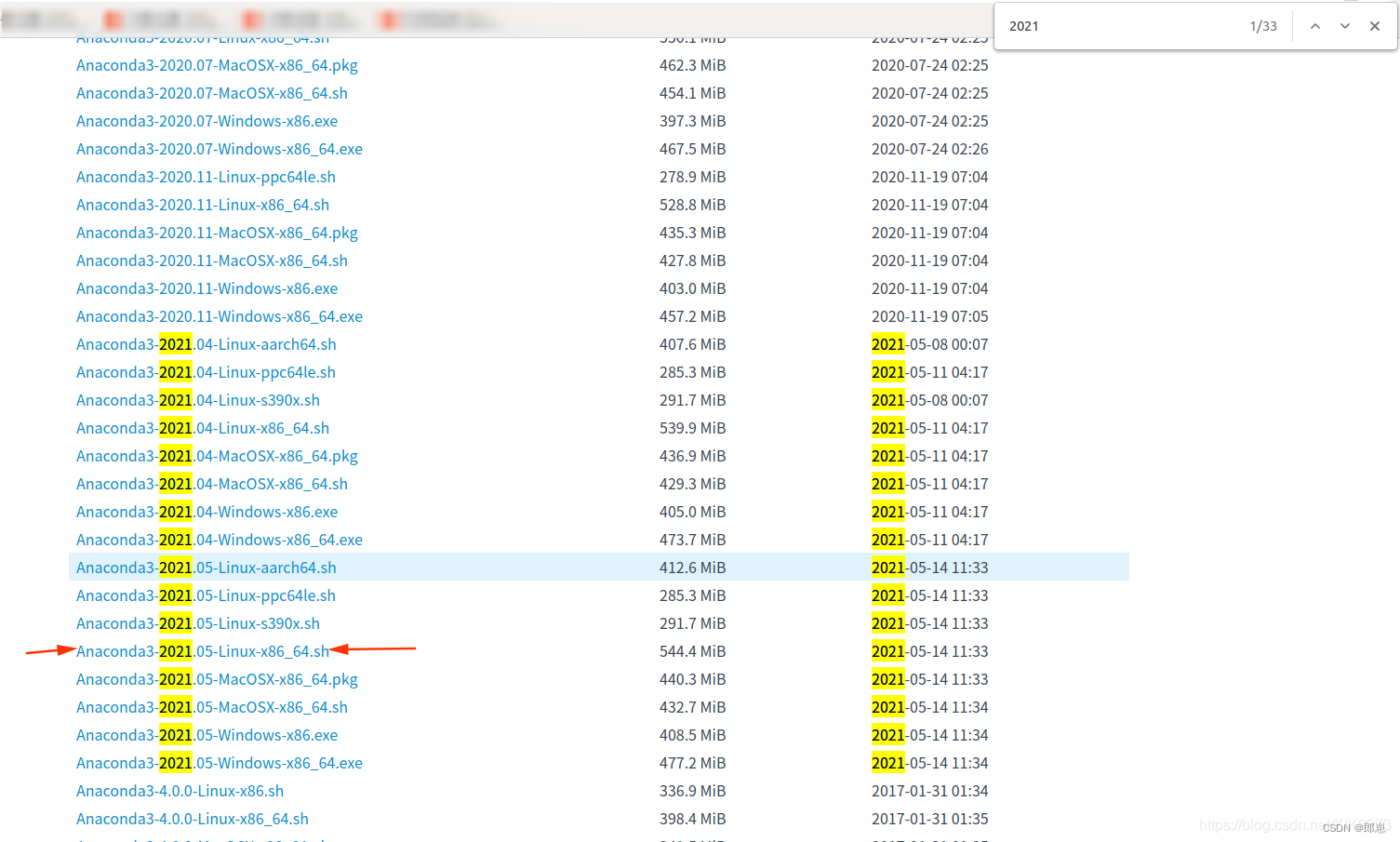Click the 477.2 MiB size value
Screen dimensions: 1400x842
[692, 763]
